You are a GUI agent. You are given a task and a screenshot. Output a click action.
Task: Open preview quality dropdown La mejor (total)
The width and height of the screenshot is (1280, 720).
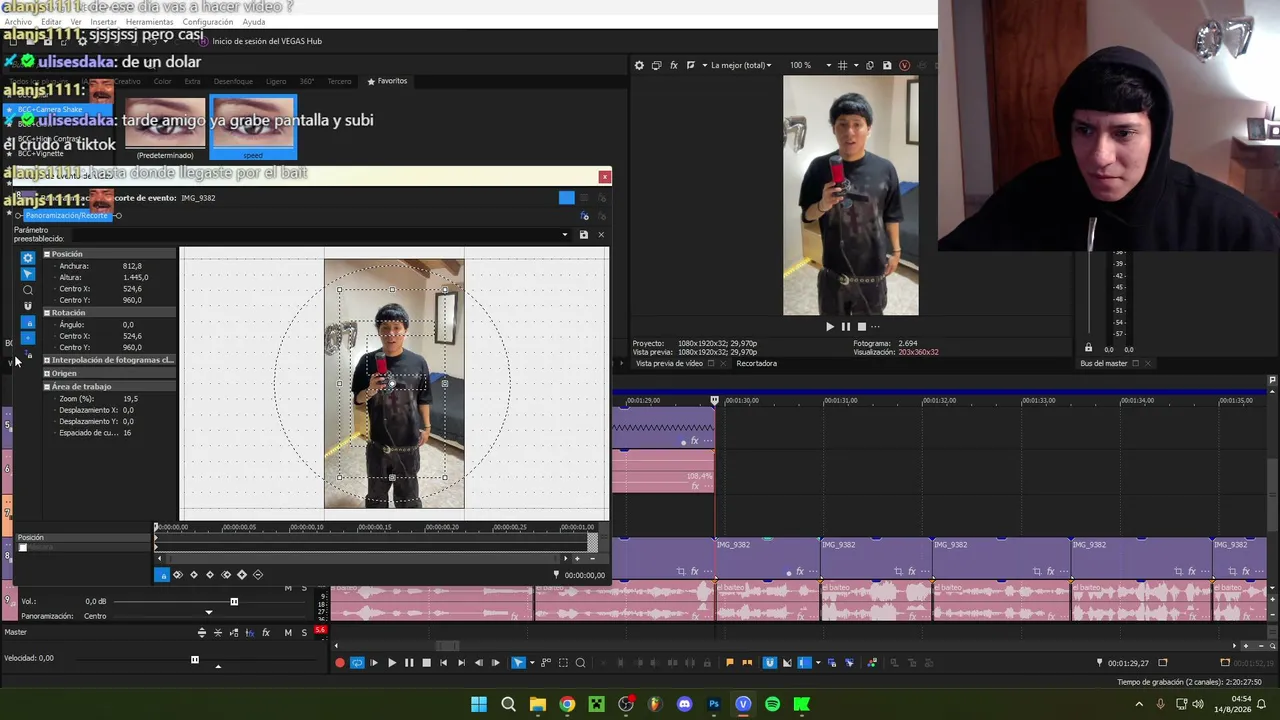point(740,65)
